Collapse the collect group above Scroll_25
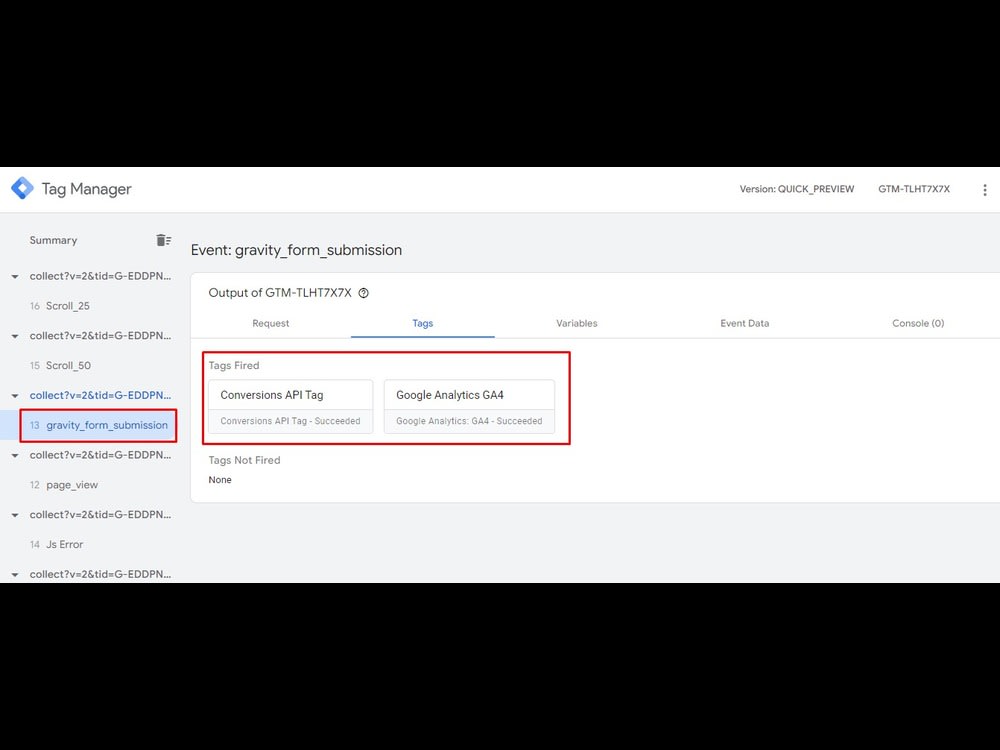Screen dimensions: 1000x750 pos(15,277)
